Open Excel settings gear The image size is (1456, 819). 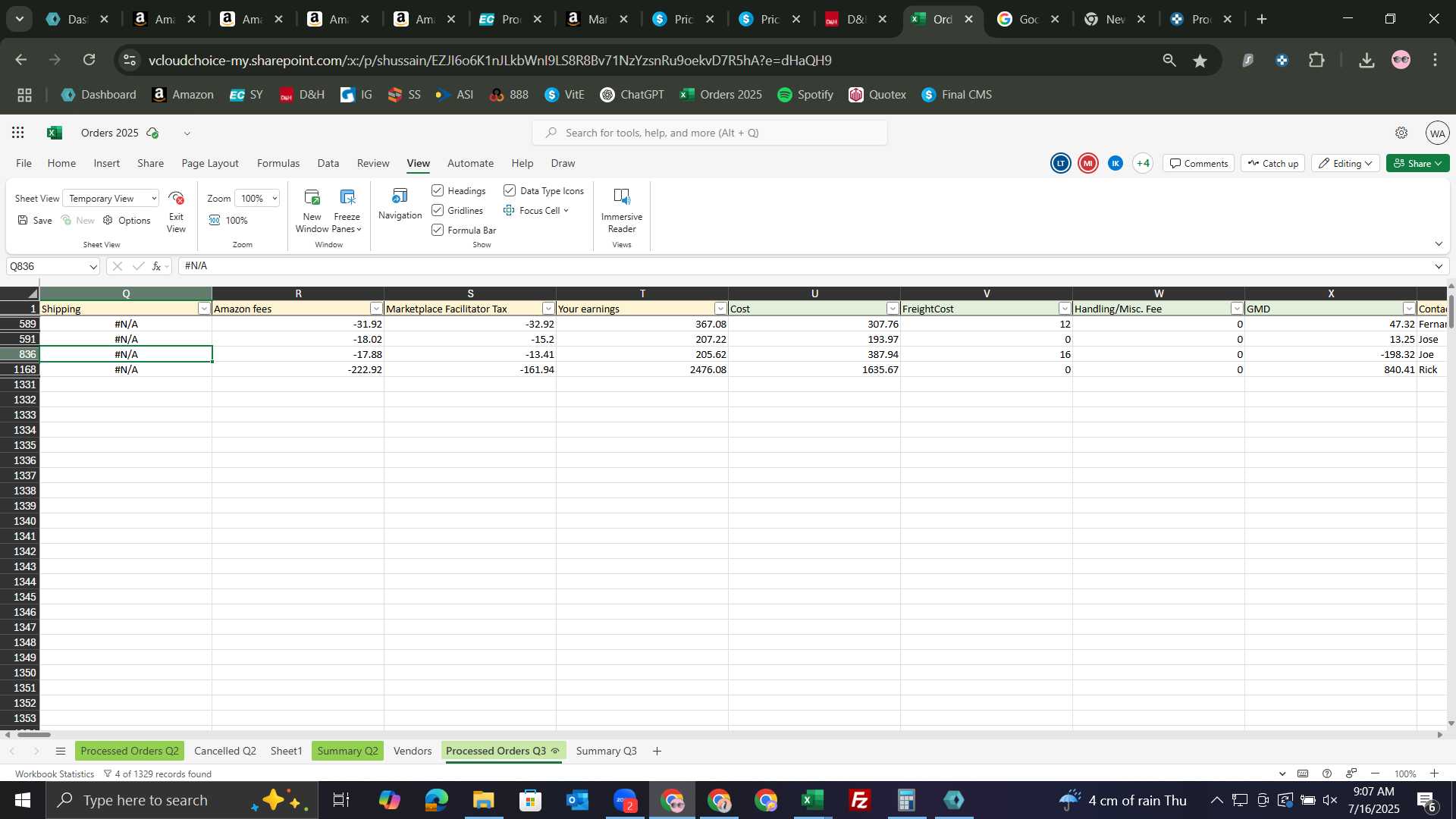pyautogui.click(x=1401, y=133)
